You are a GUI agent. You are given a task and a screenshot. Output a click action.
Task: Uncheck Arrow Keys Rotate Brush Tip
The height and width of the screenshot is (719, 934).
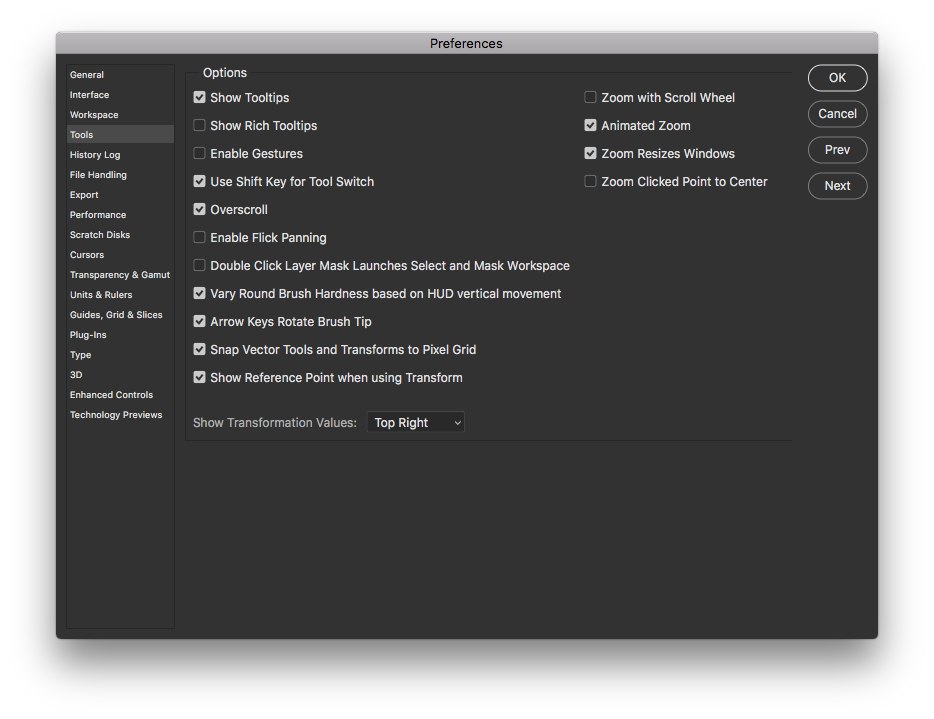(x=200, y=322)
